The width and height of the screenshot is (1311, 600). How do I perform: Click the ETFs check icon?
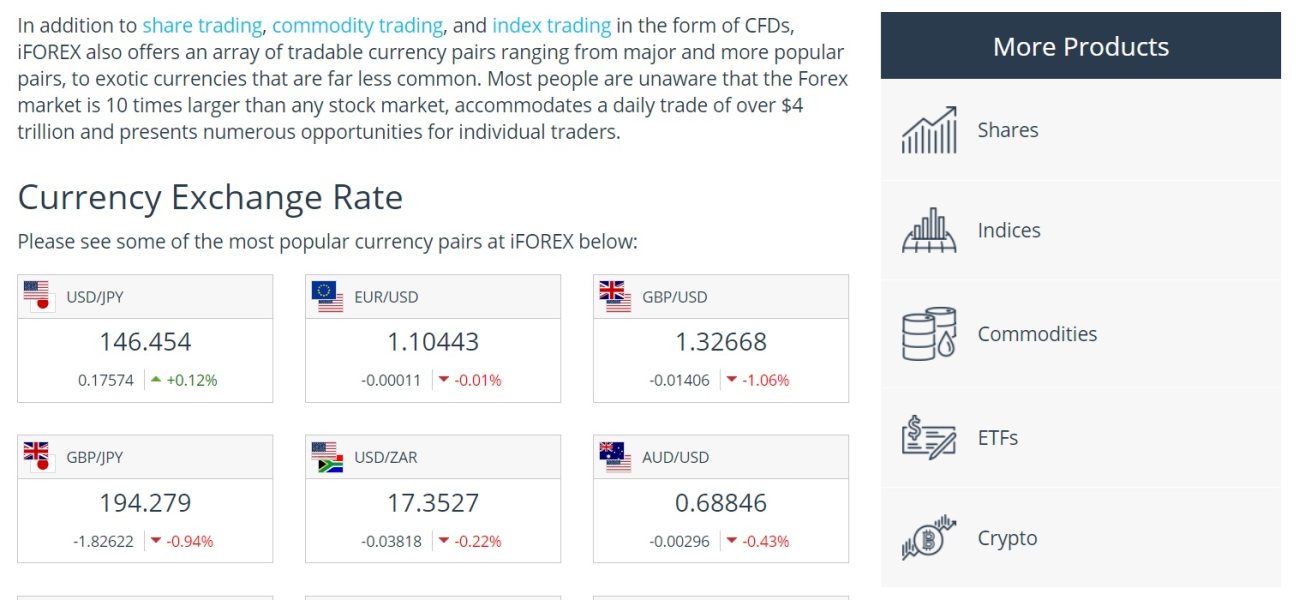929,438
